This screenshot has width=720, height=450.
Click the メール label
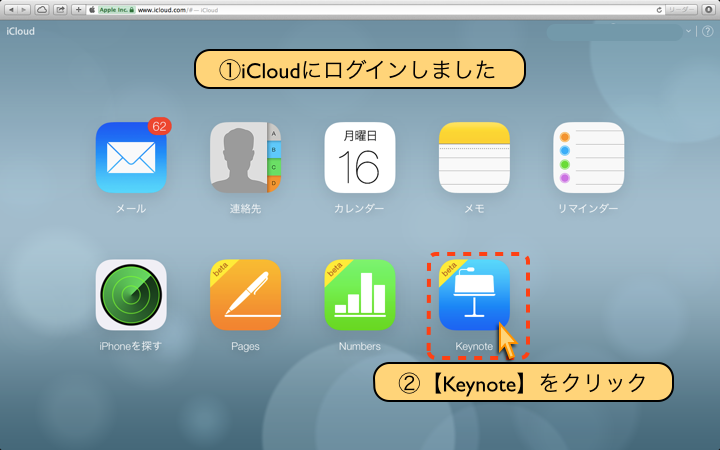[x=131, y=208]
